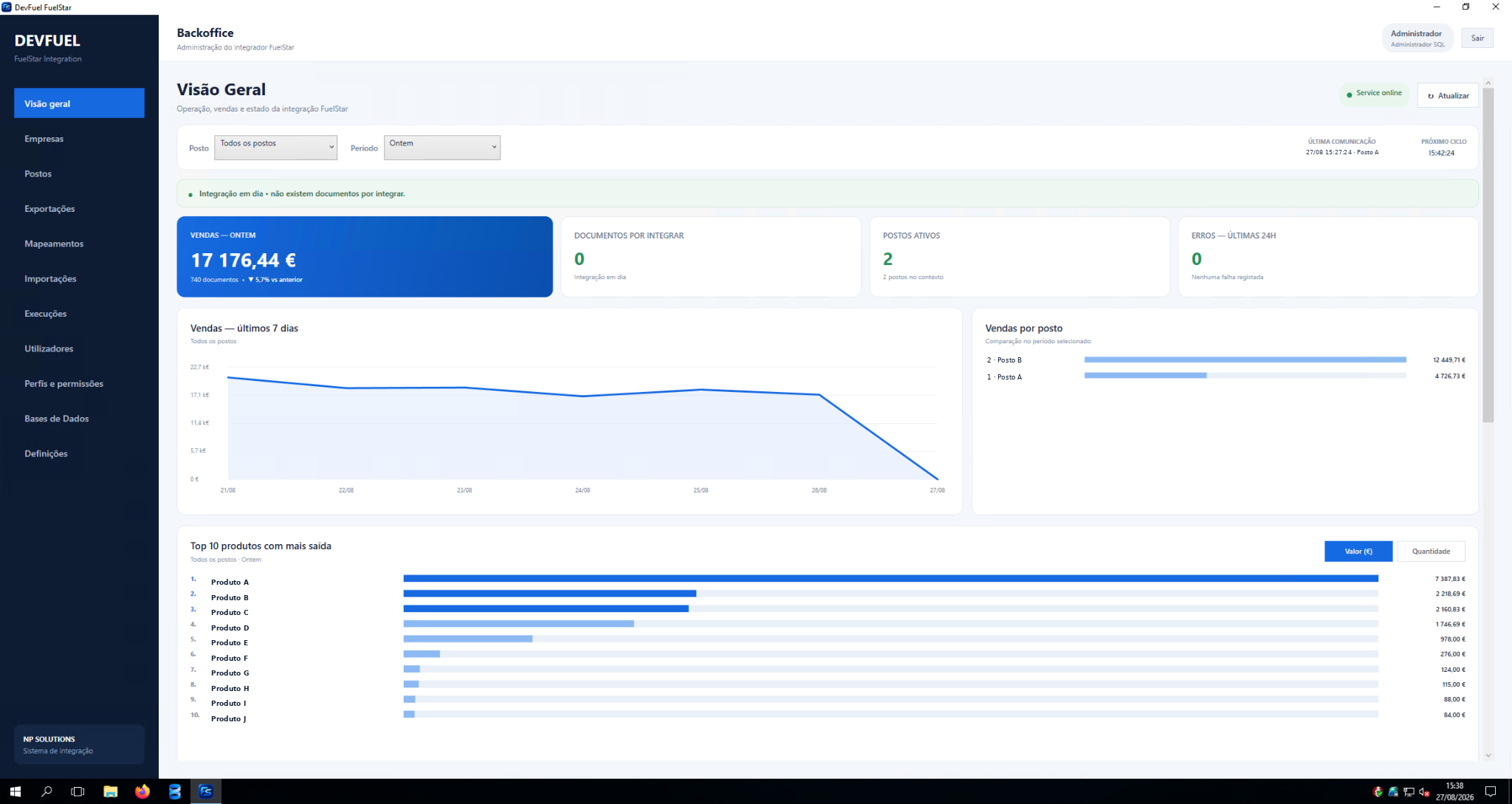This screenshot has height=804, width=1512.
Task: Launch File Explorer from taskbar
Action: pyautogui.click(x=110, y=791)
